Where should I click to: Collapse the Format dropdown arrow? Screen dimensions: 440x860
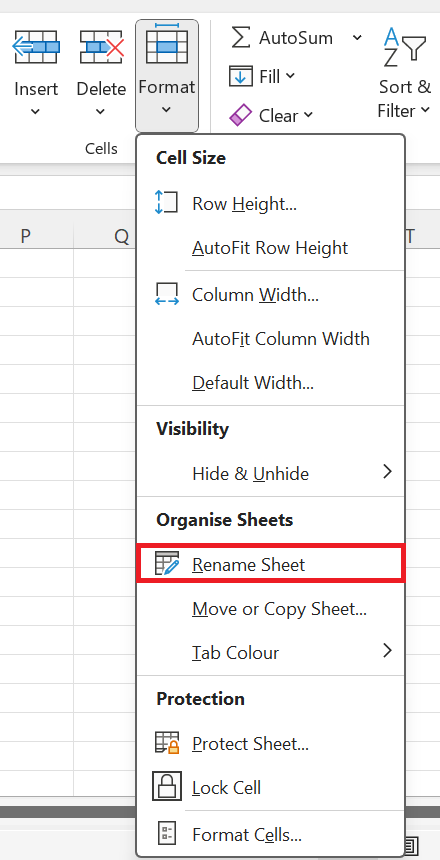[166, 109]
